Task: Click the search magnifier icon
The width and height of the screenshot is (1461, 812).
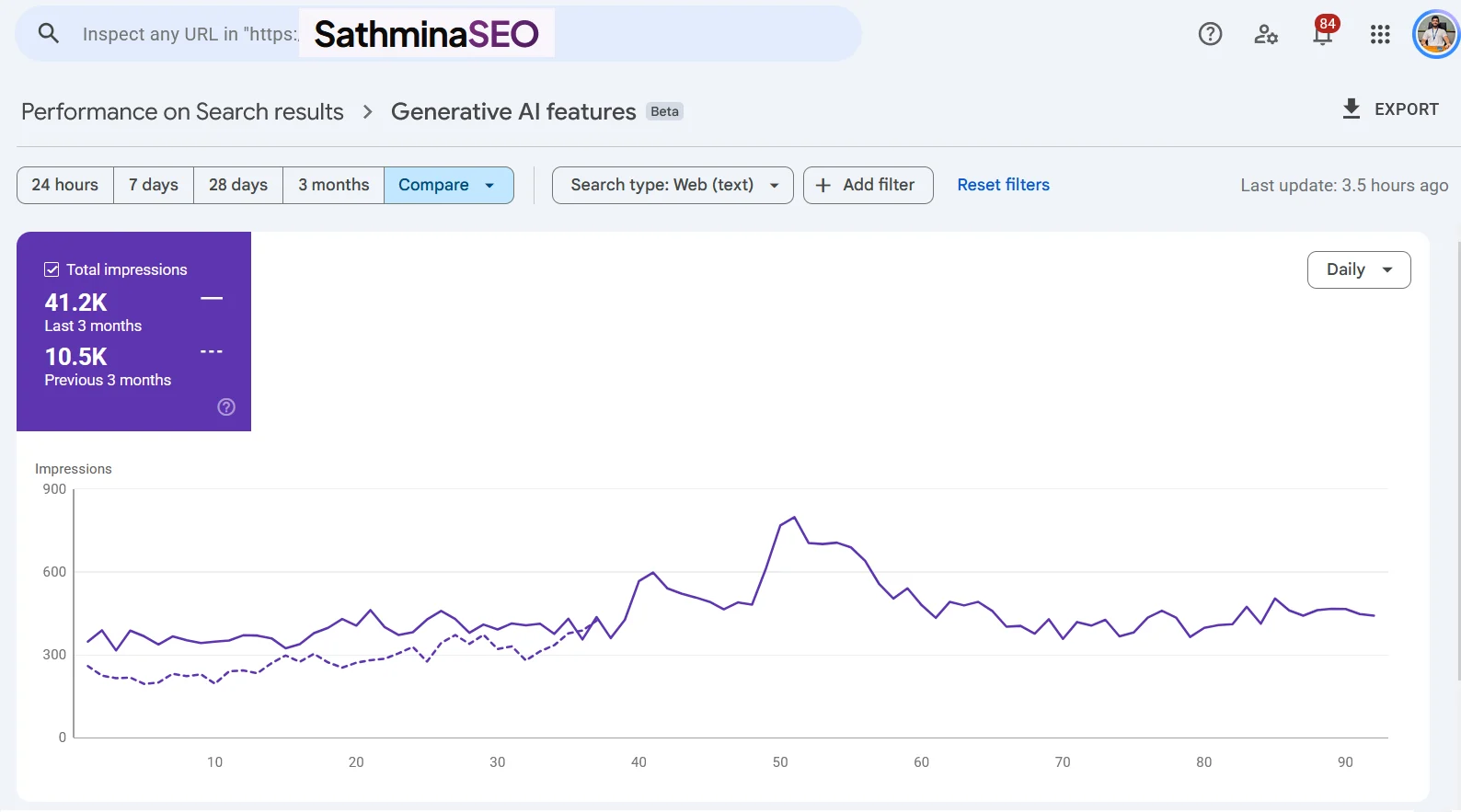Action: [48, 34]
